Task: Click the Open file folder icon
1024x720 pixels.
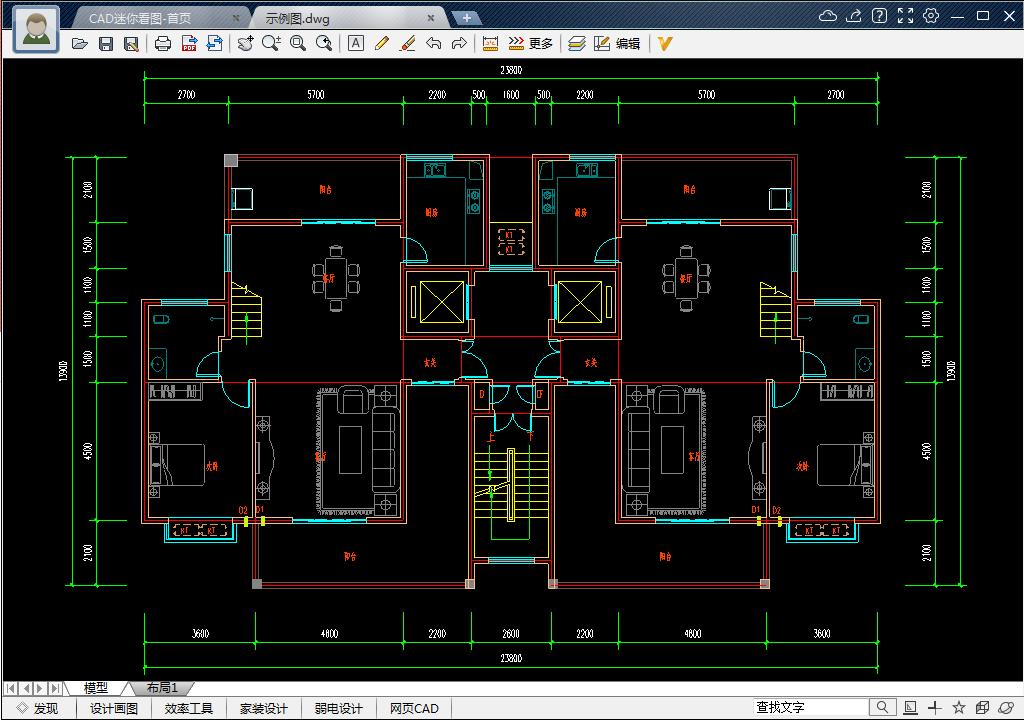Action: click(x=80, y=44)
